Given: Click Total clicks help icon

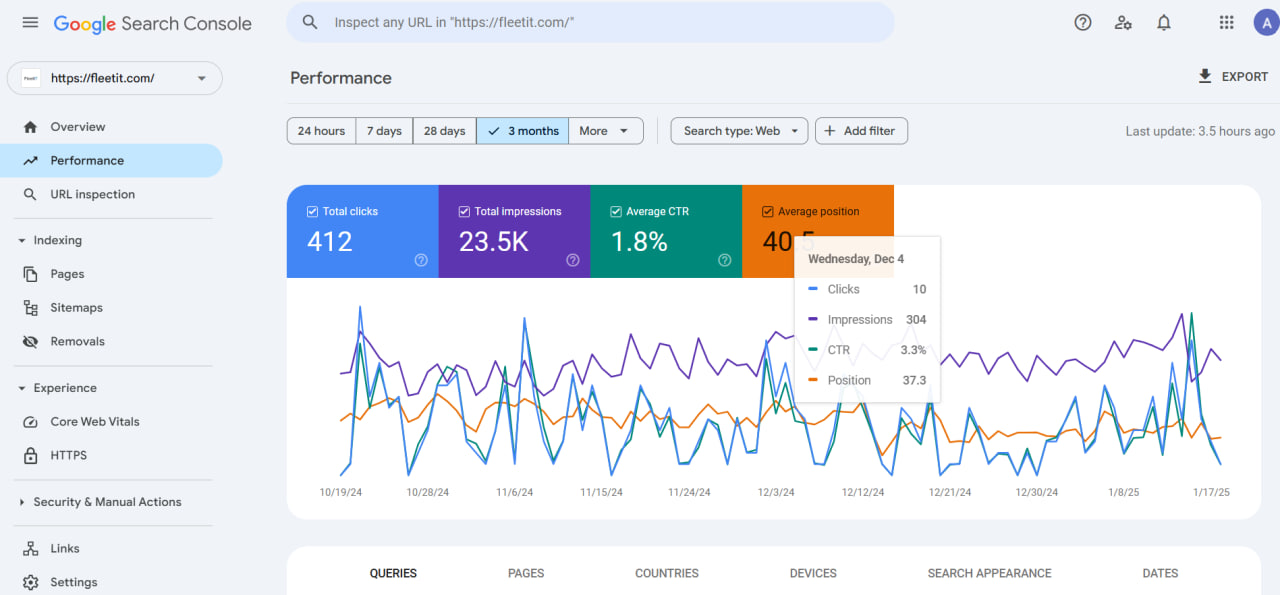Looking at the screenshot, I should click(x=421, y=260).
